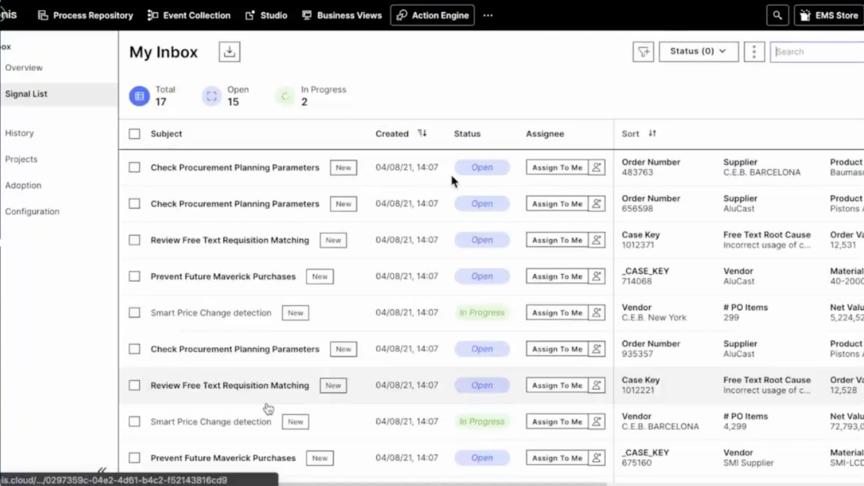Image resolution: width=864 pixels, height=486 pixels.
Task: Open Projects in the sidebar
Action: (21, 159)
